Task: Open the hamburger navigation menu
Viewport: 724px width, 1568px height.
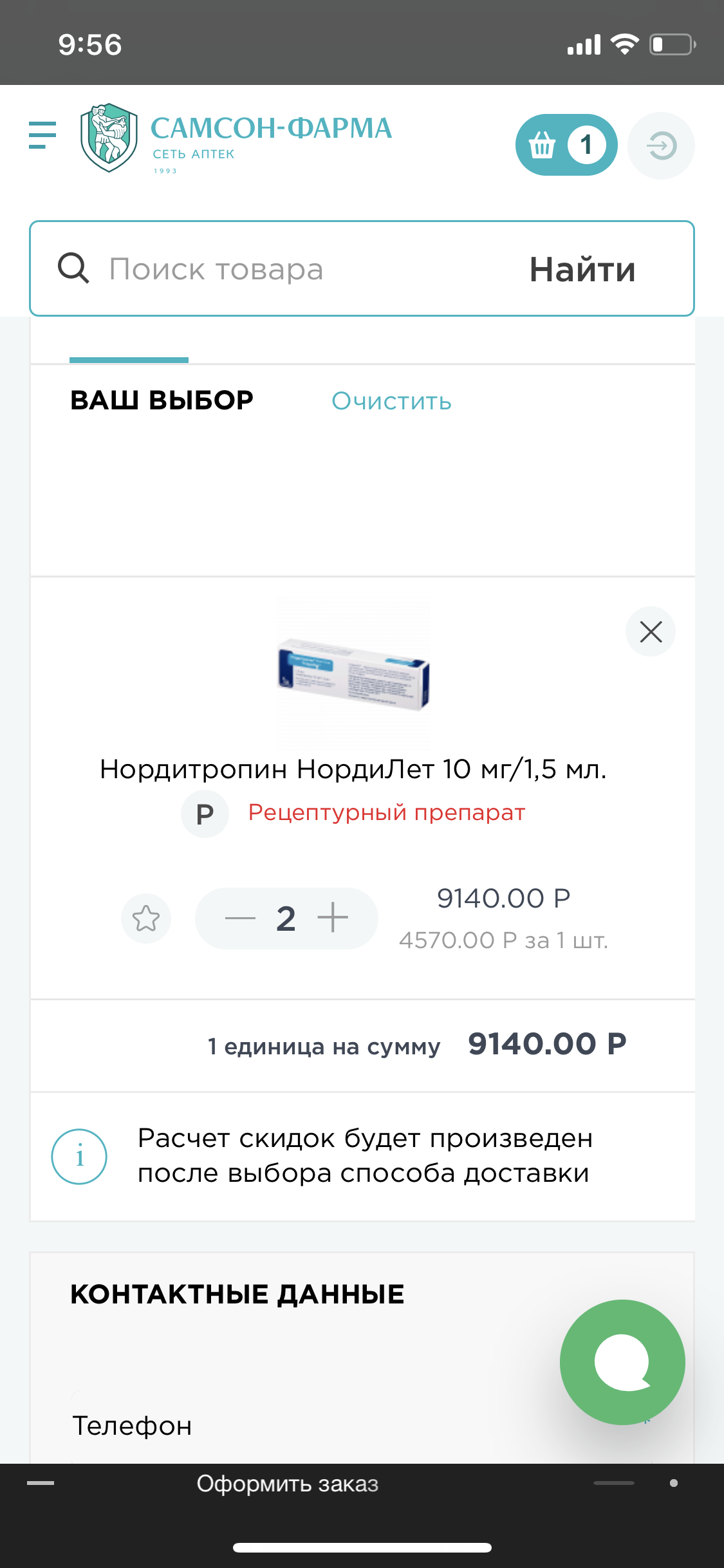Action: pos(42,135)
